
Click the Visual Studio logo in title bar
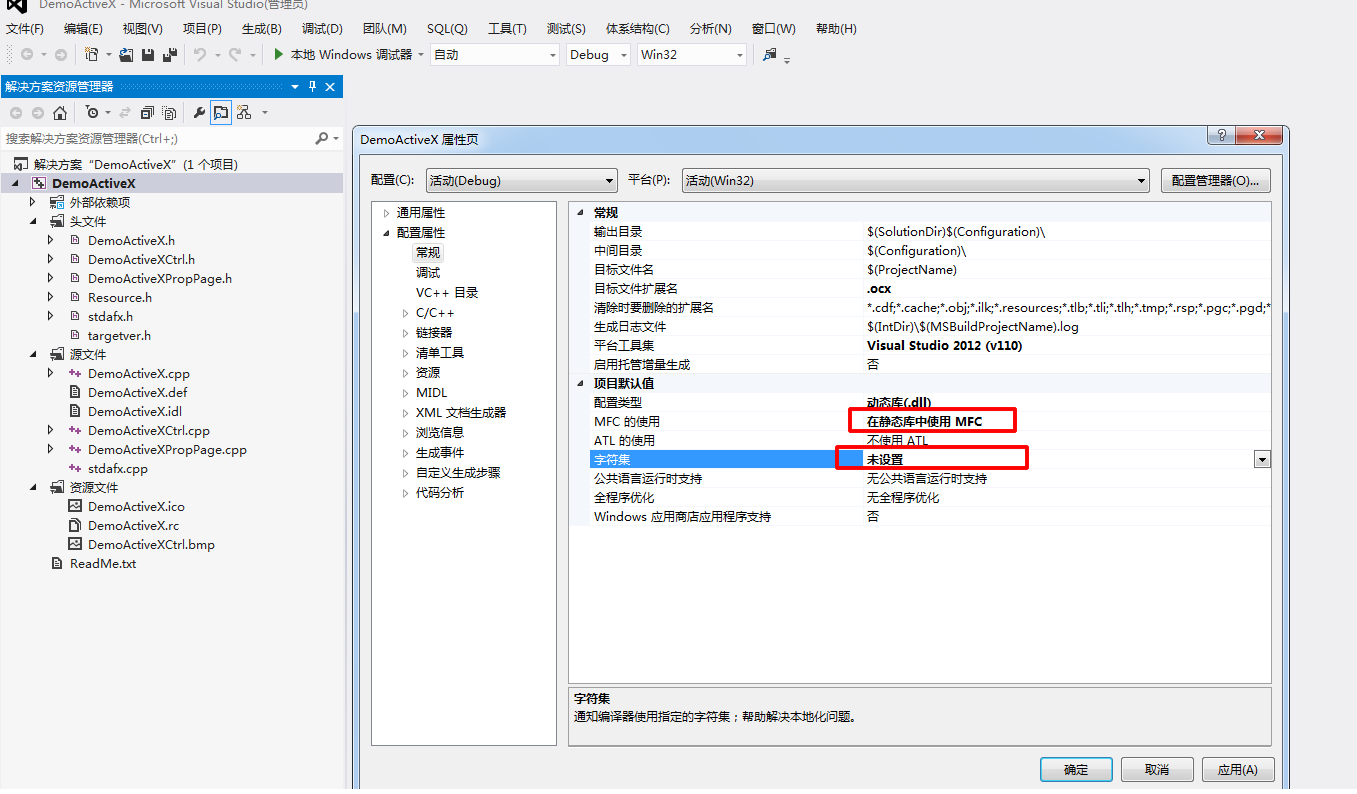16,5
